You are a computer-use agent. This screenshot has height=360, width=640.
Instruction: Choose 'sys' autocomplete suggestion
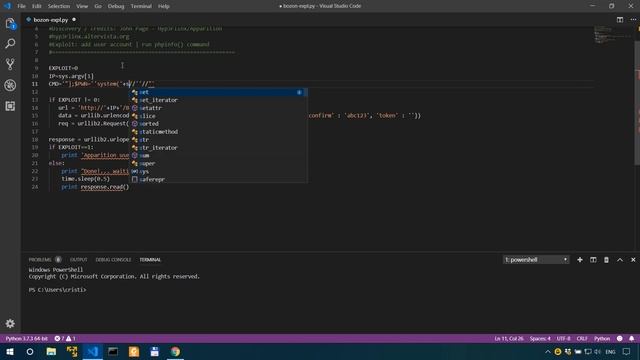218,171
